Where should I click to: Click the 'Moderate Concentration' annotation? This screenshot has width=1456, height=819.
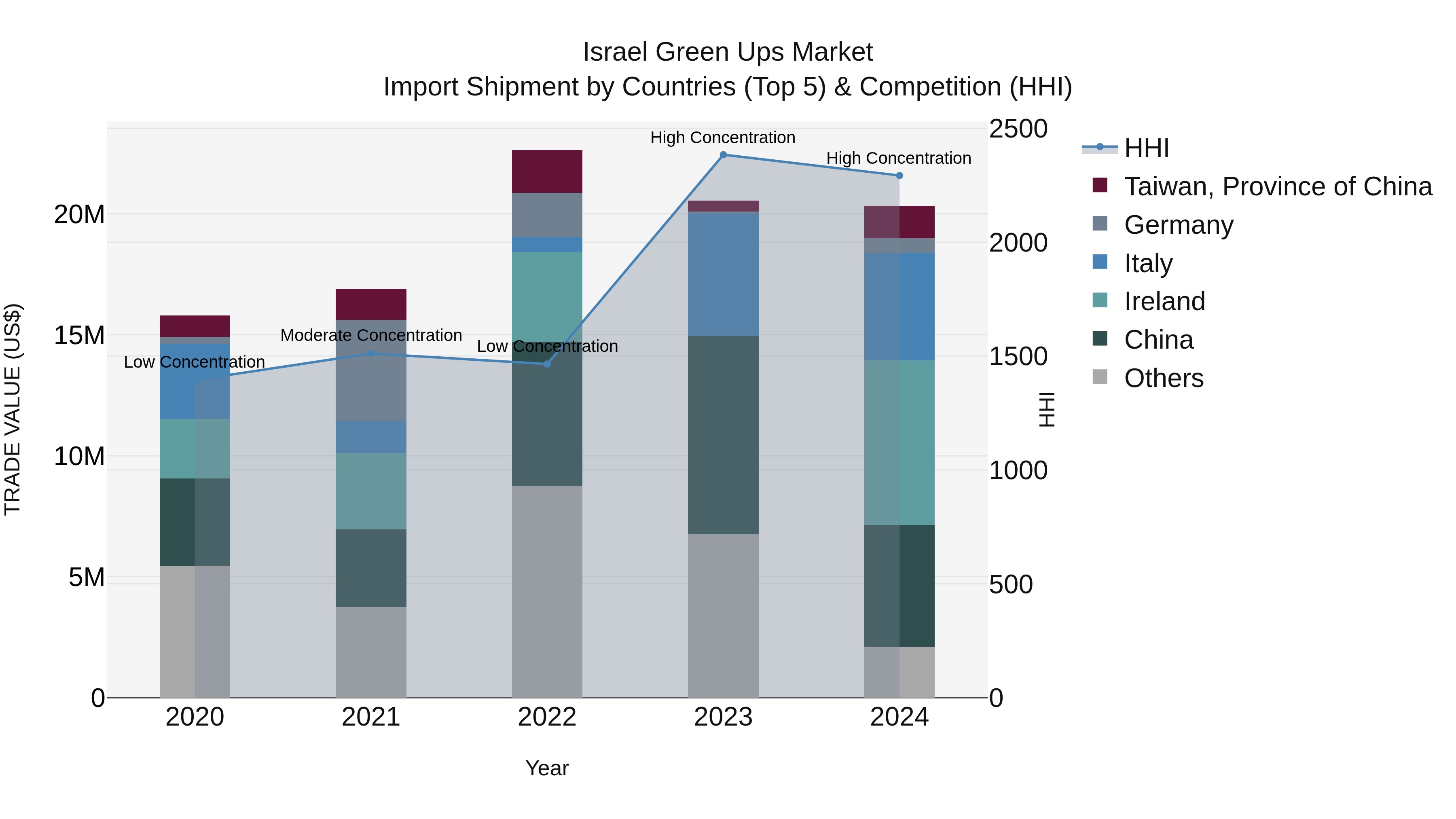[x=371, y=335]
